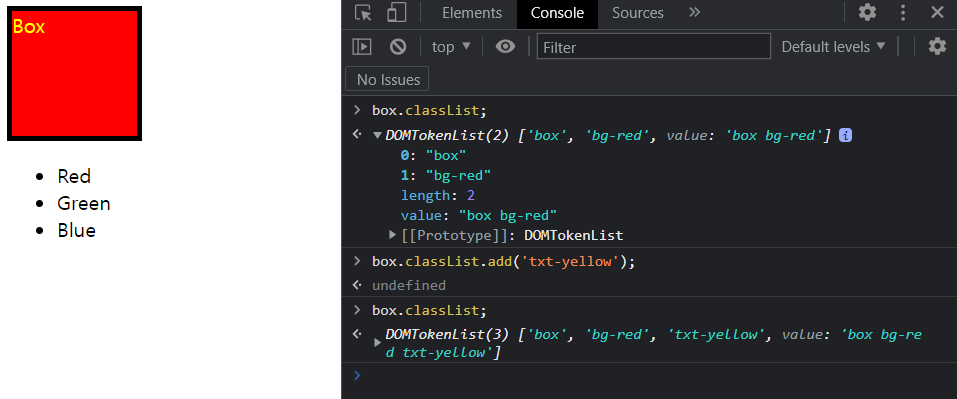Click the Red list item

tap(74, 176)
